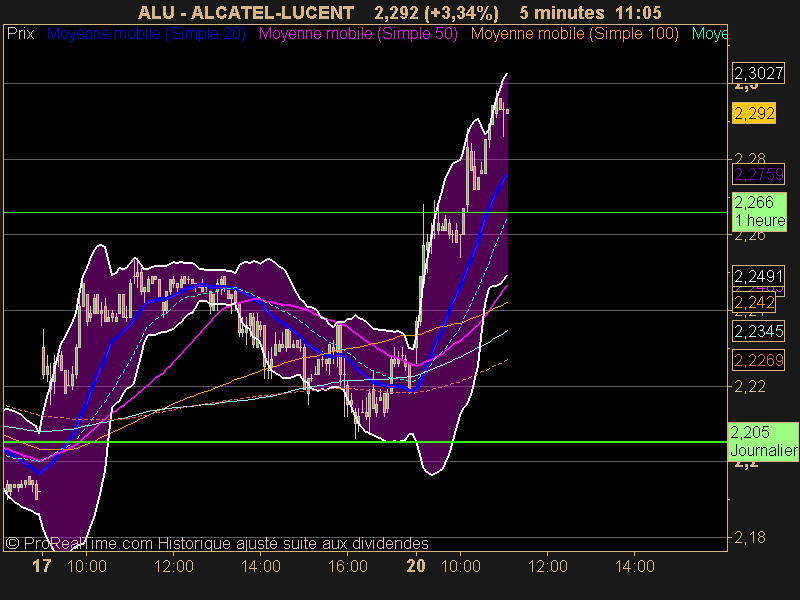This screenshot has width=800, height=600.
Task: Click the 10:00 label following day 20
Action: 461,566
